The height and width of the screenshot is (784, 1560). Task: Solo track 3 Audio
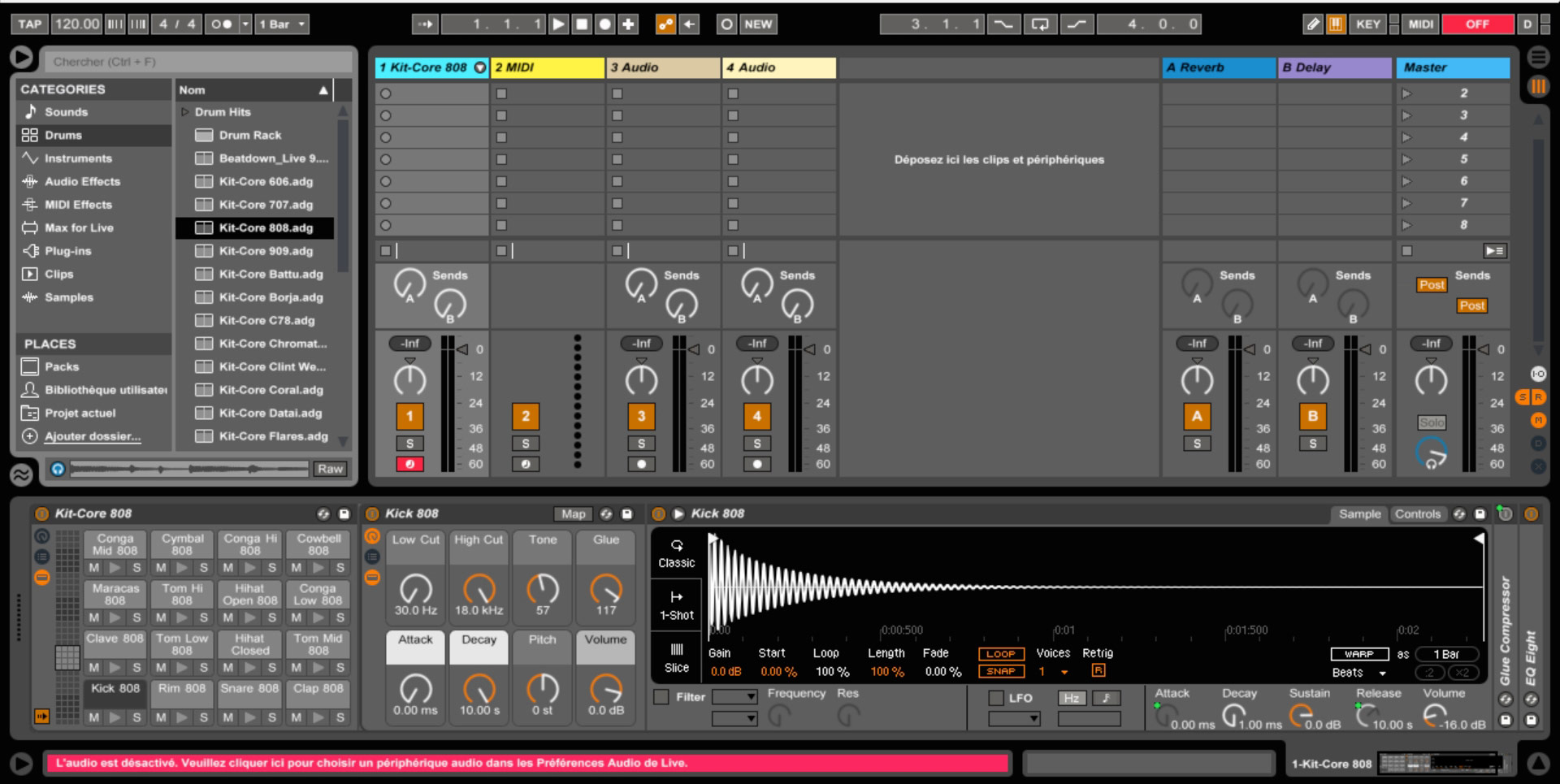pos(641,444)
